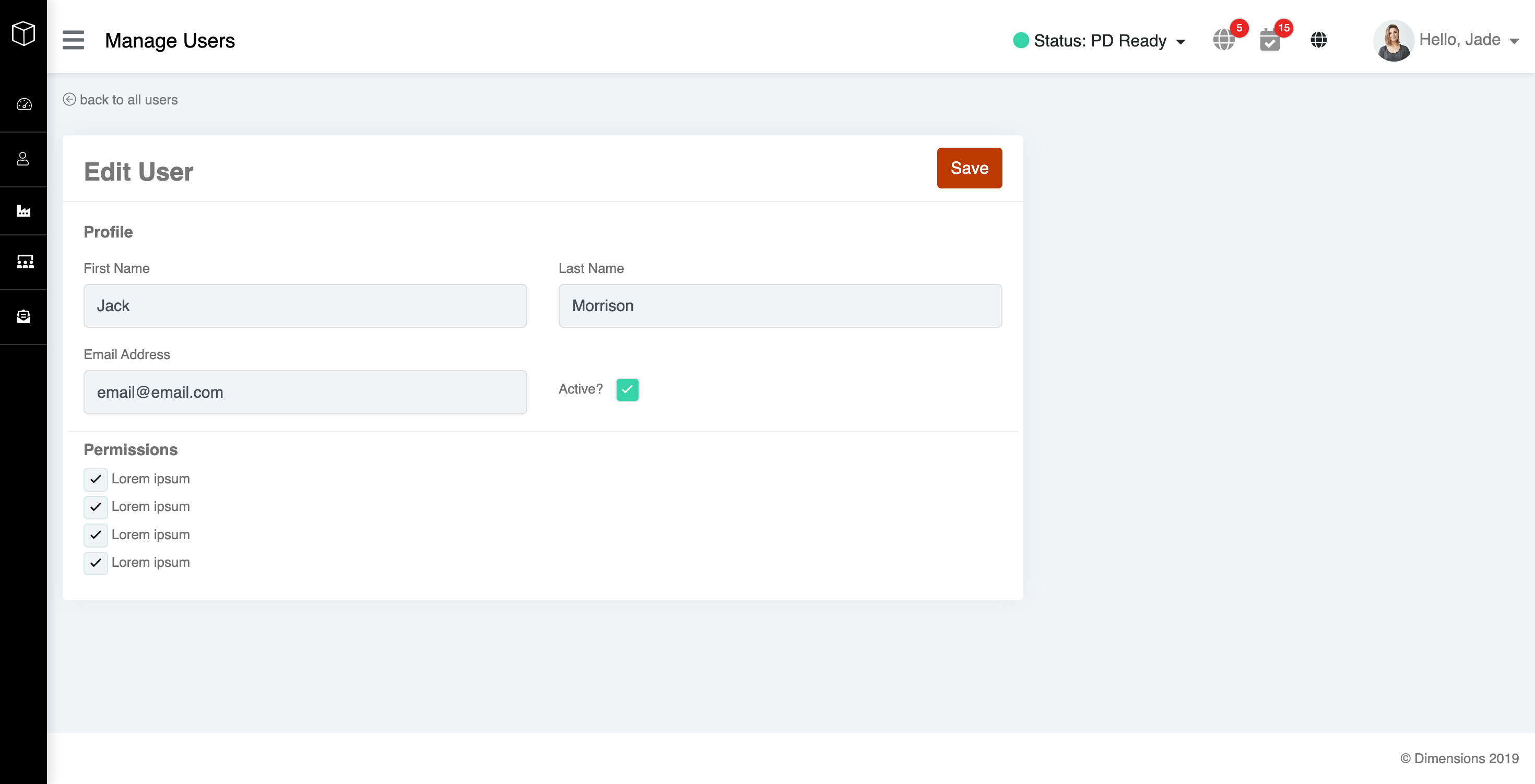Click the black globe language icon

(1319, 40)
